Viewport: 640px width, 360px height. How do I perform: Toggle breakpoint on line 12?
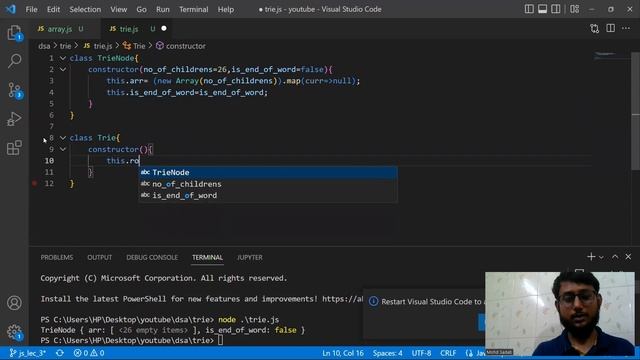point(35,184)
